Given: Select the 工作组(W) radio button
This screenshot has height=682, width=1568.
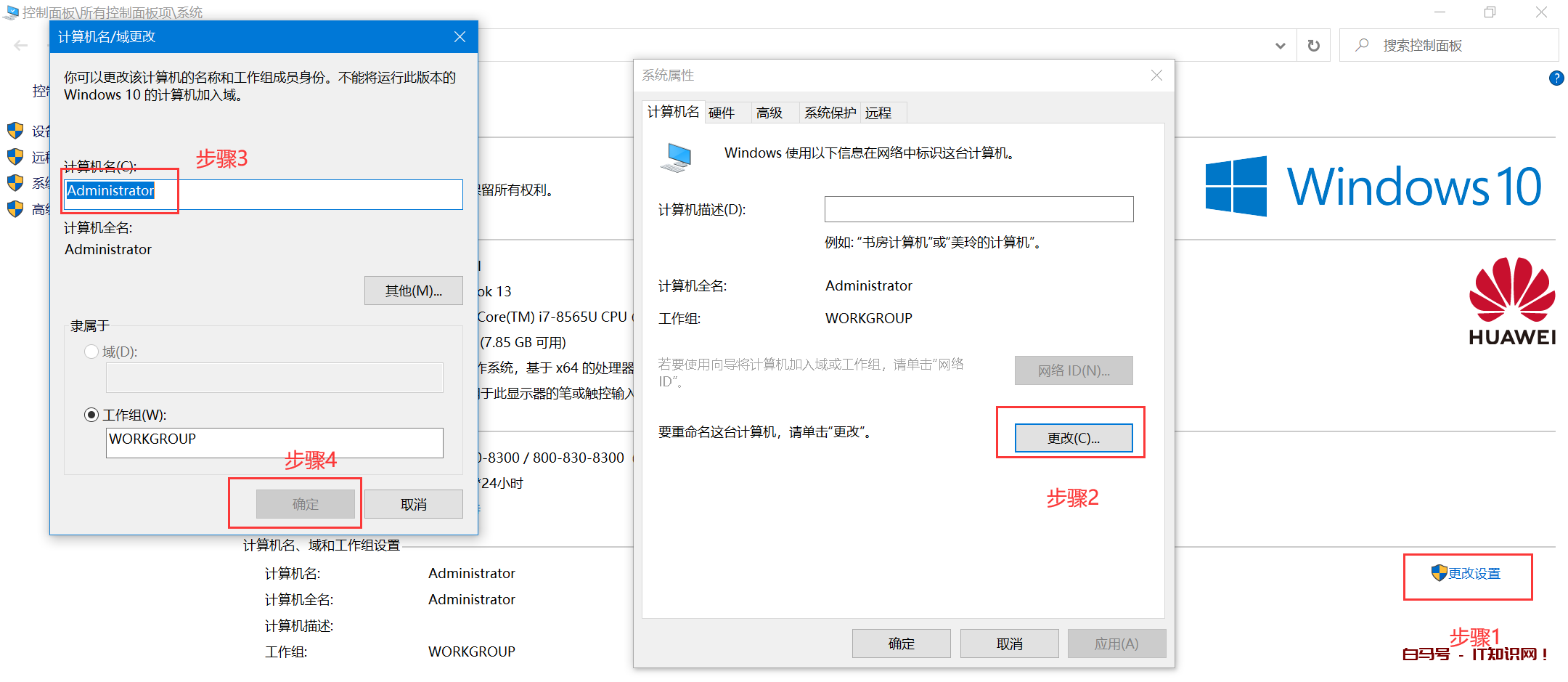Looking at the screenshot, I should (92, 415).
